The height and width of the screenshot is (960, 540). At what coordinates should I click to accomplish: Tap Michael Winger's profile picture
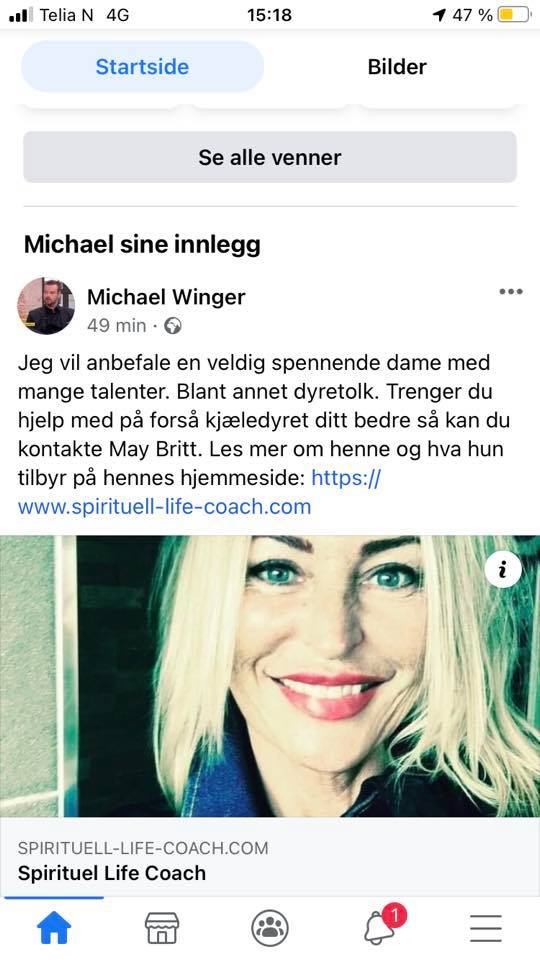46,306
